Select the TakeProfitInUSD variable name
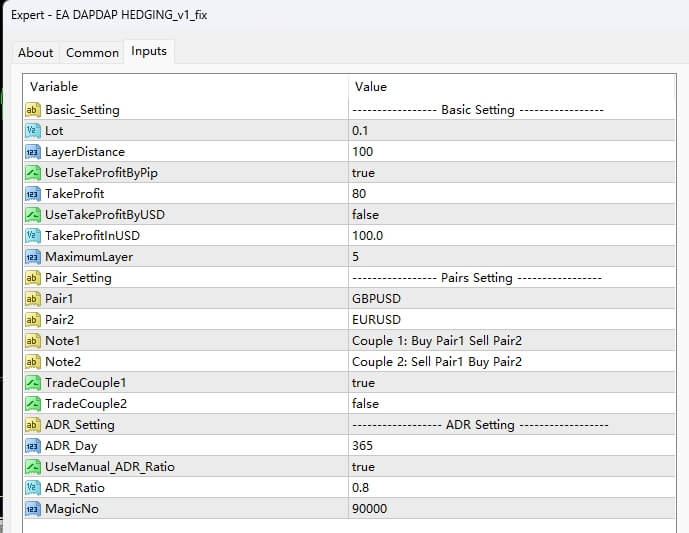This screenshot has width=689, height=533. point(92,236)
